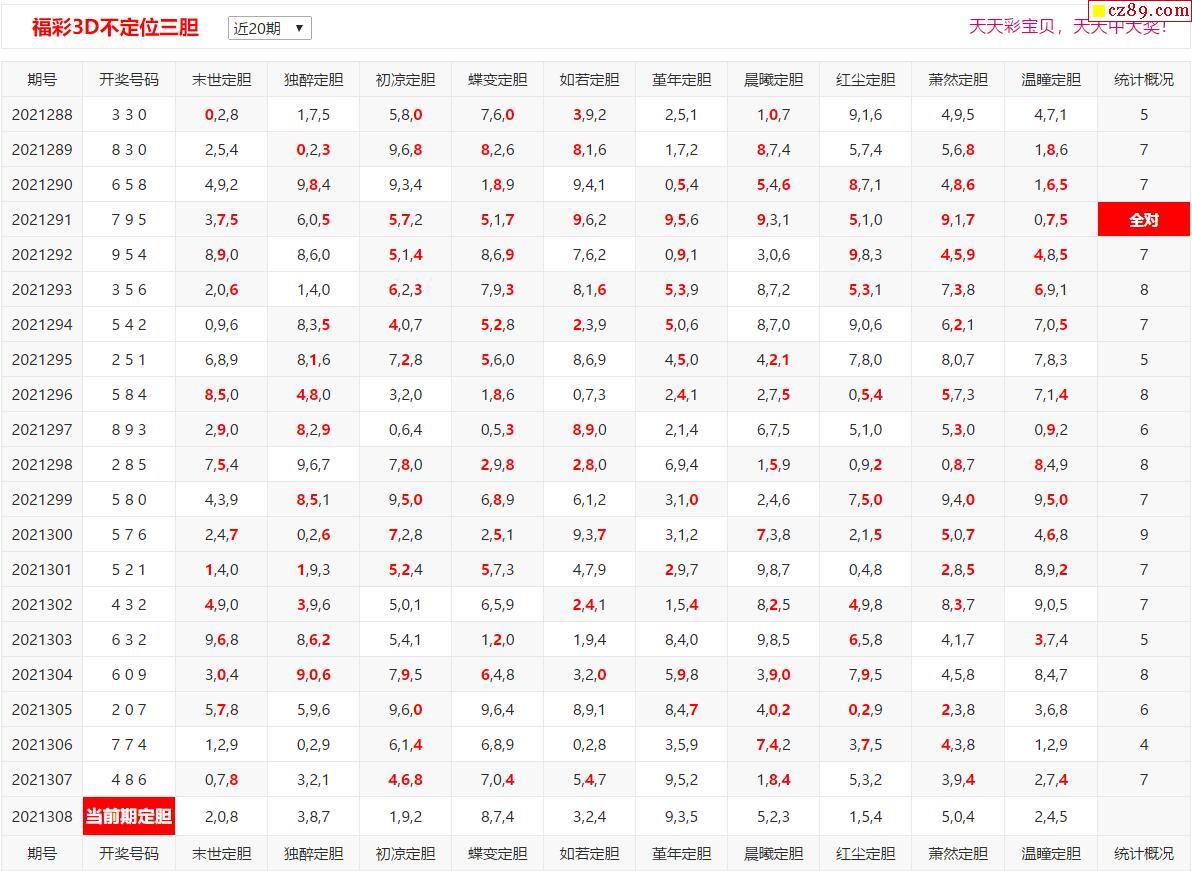This screenshot has height=871, width=1192.
Task: Select the top 蝶变定胆 column header
Action: click(x=497, y=80)
